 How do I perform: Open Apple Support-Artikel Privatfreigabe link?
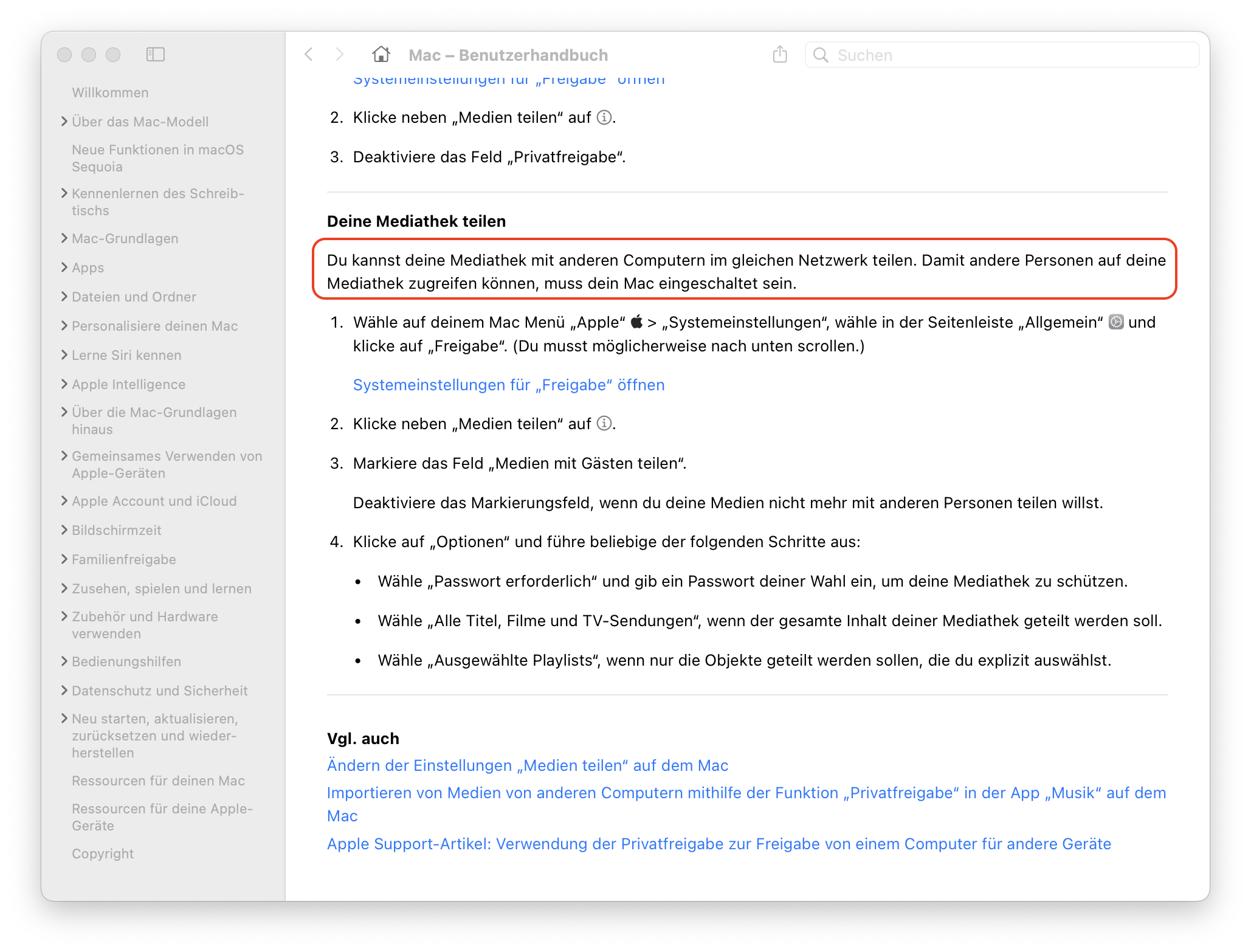719,844
